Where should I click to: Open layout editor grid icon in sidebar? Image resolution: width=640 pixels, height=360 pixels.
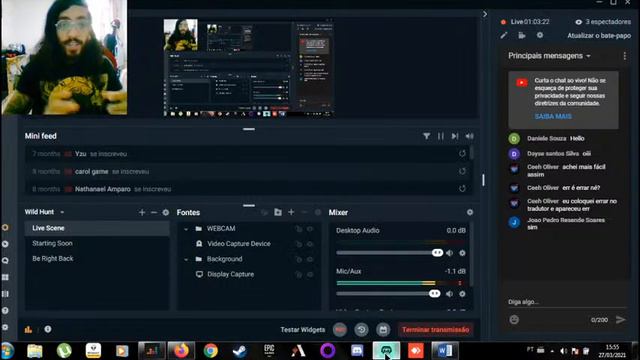5,277
